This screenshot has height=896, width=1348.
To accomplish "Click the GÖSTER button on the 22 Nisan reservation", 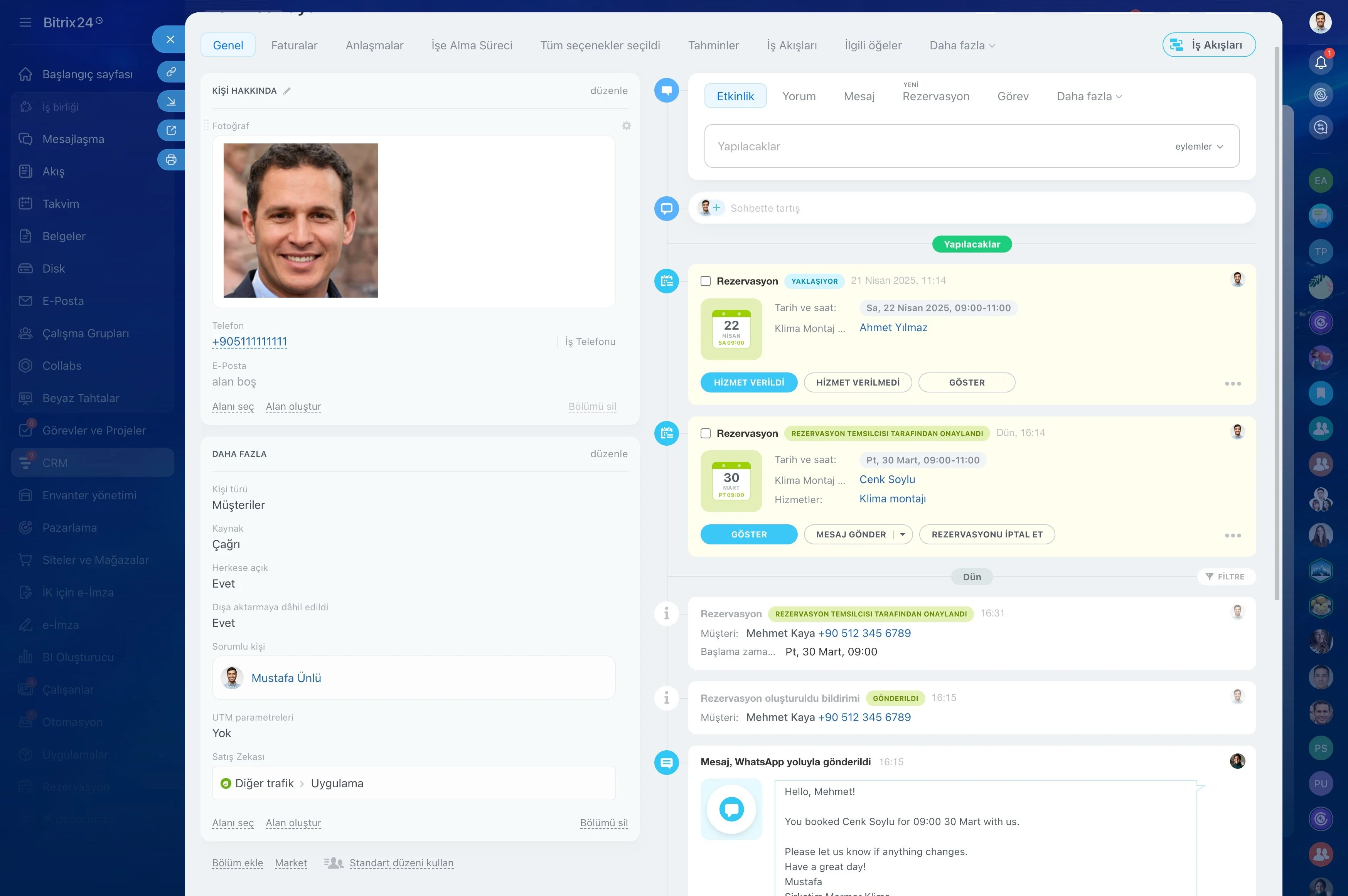I will click(966, 382).
